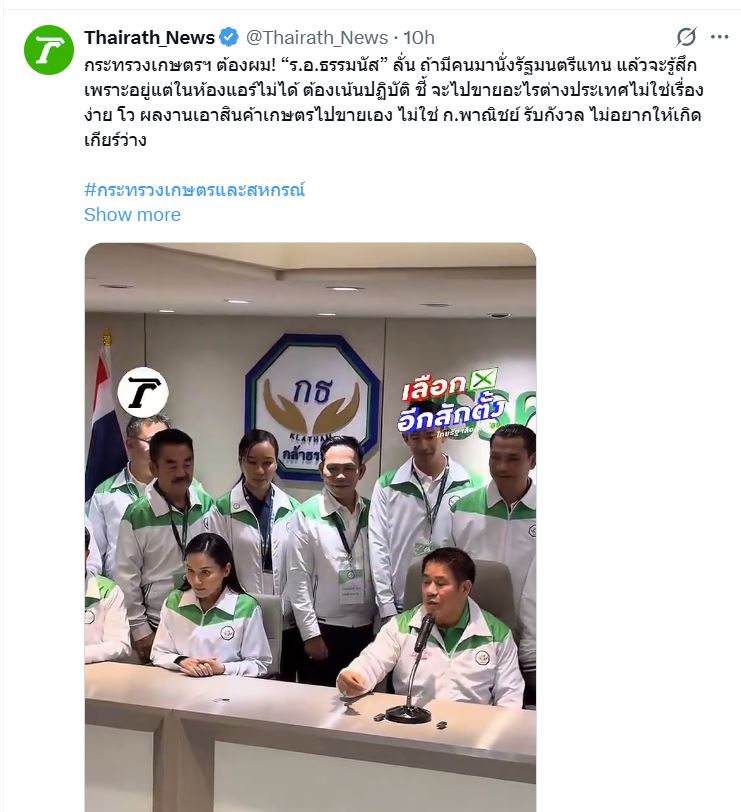Open the three-dot more options menu
Image resolution: width=741 pixels, height=812 pixels.
(x=719, y=37)
